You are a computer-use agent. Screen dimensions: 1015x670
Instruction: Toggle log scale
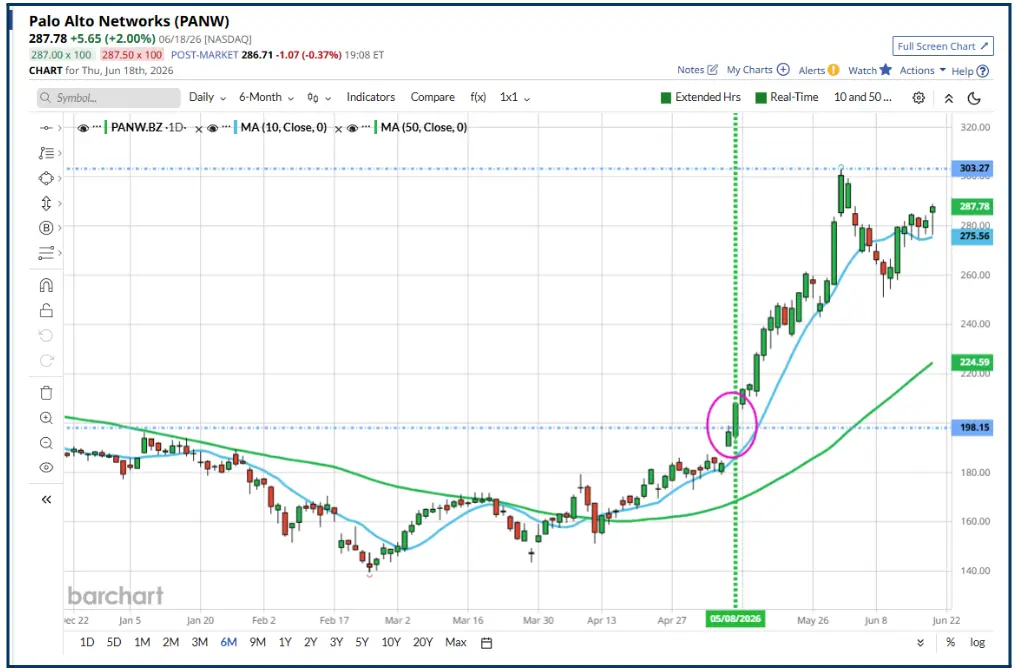(x=977, y=643)
